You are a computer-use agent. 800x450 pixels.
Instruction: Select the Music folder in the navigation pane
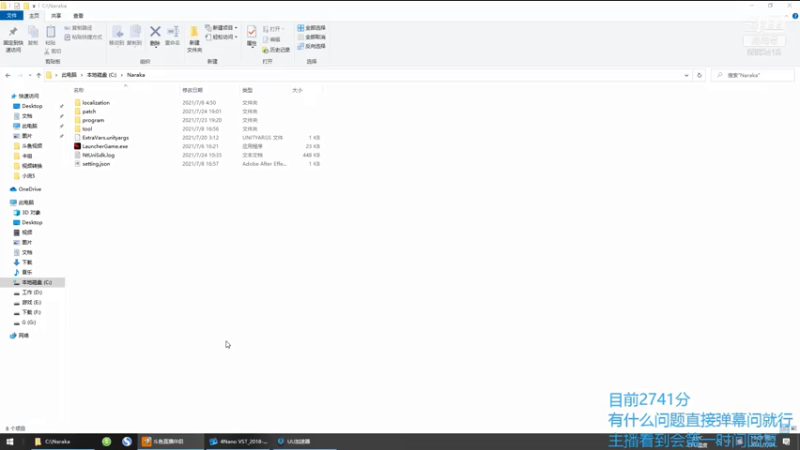(x=27, y=272)
